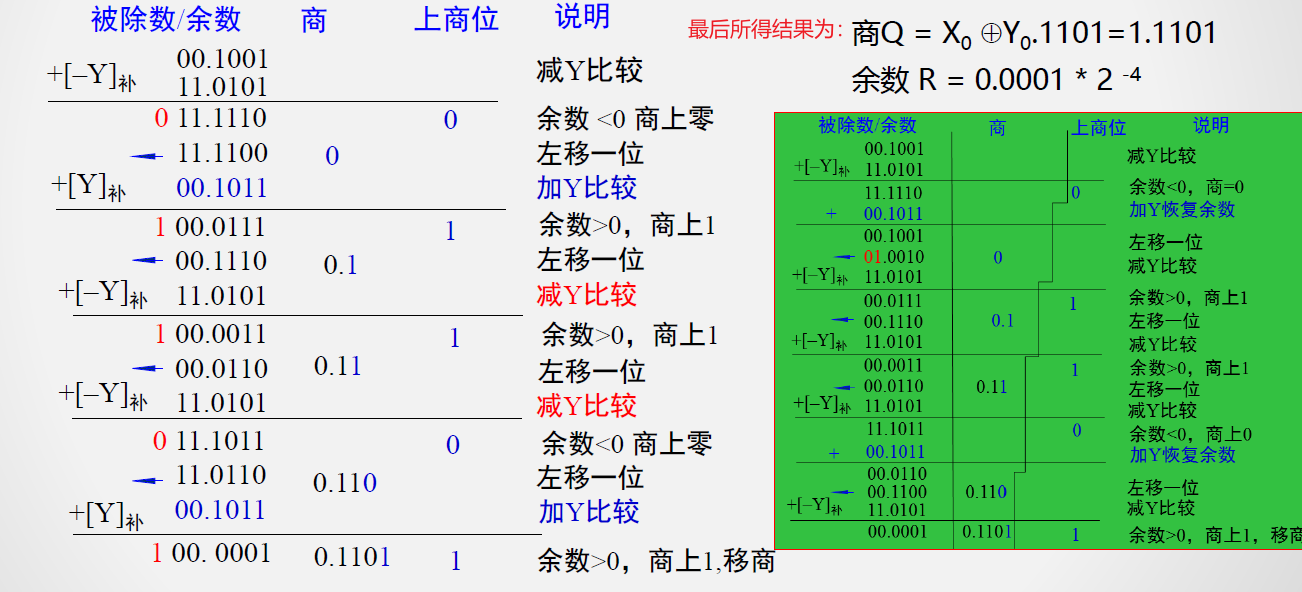This screenshot has height=592, width=1302.
Task: Click the red '0' before 11.1011
Action: (x=160, y=442)
